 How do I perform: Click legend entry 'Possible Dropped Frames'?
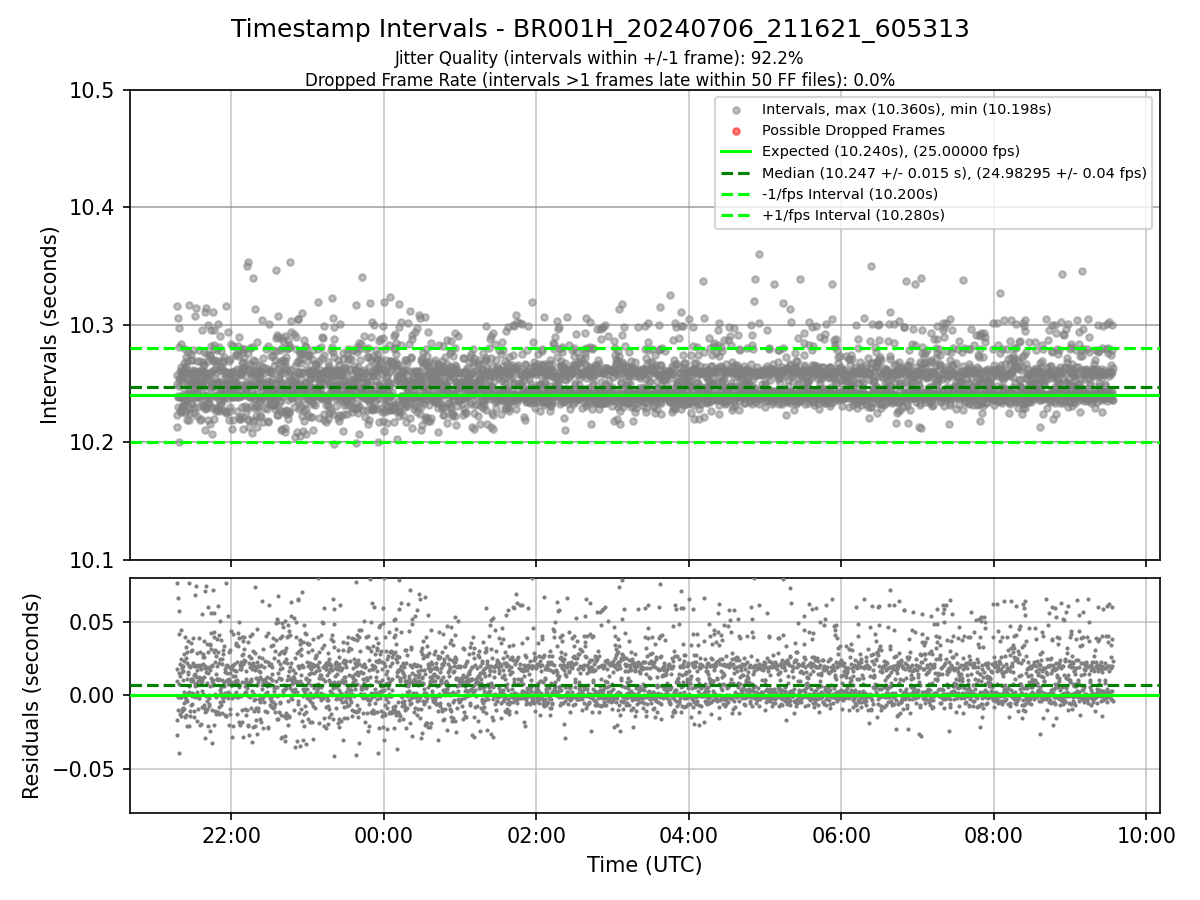[853, 130]
